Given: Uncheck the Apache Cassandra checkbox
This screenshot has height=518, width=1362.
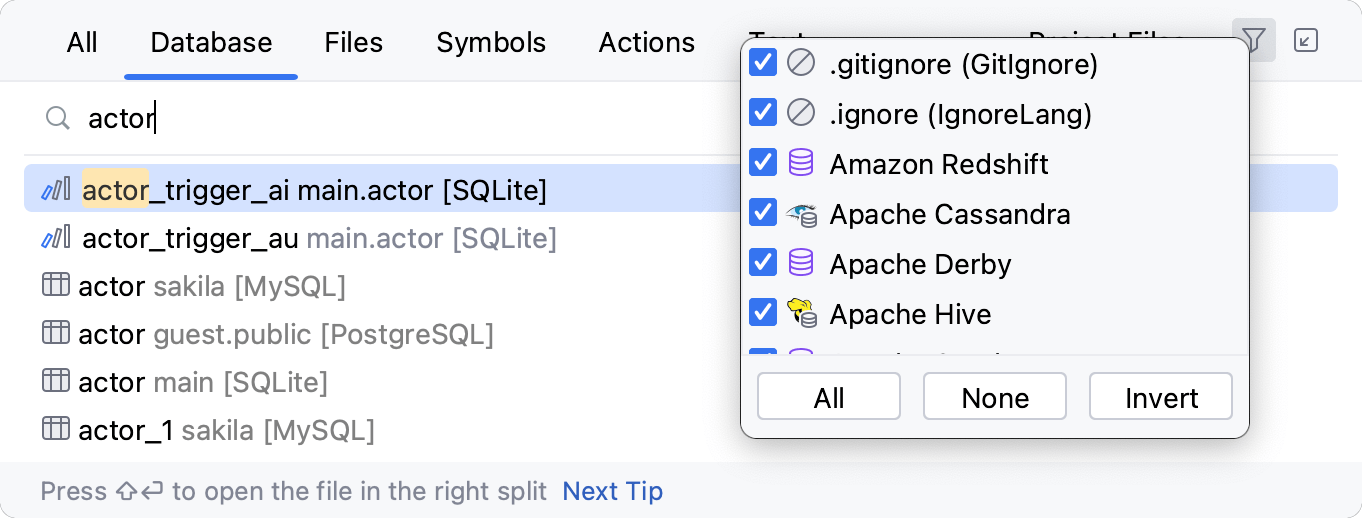Looking at the screenshot, I should tap(763, 213).
